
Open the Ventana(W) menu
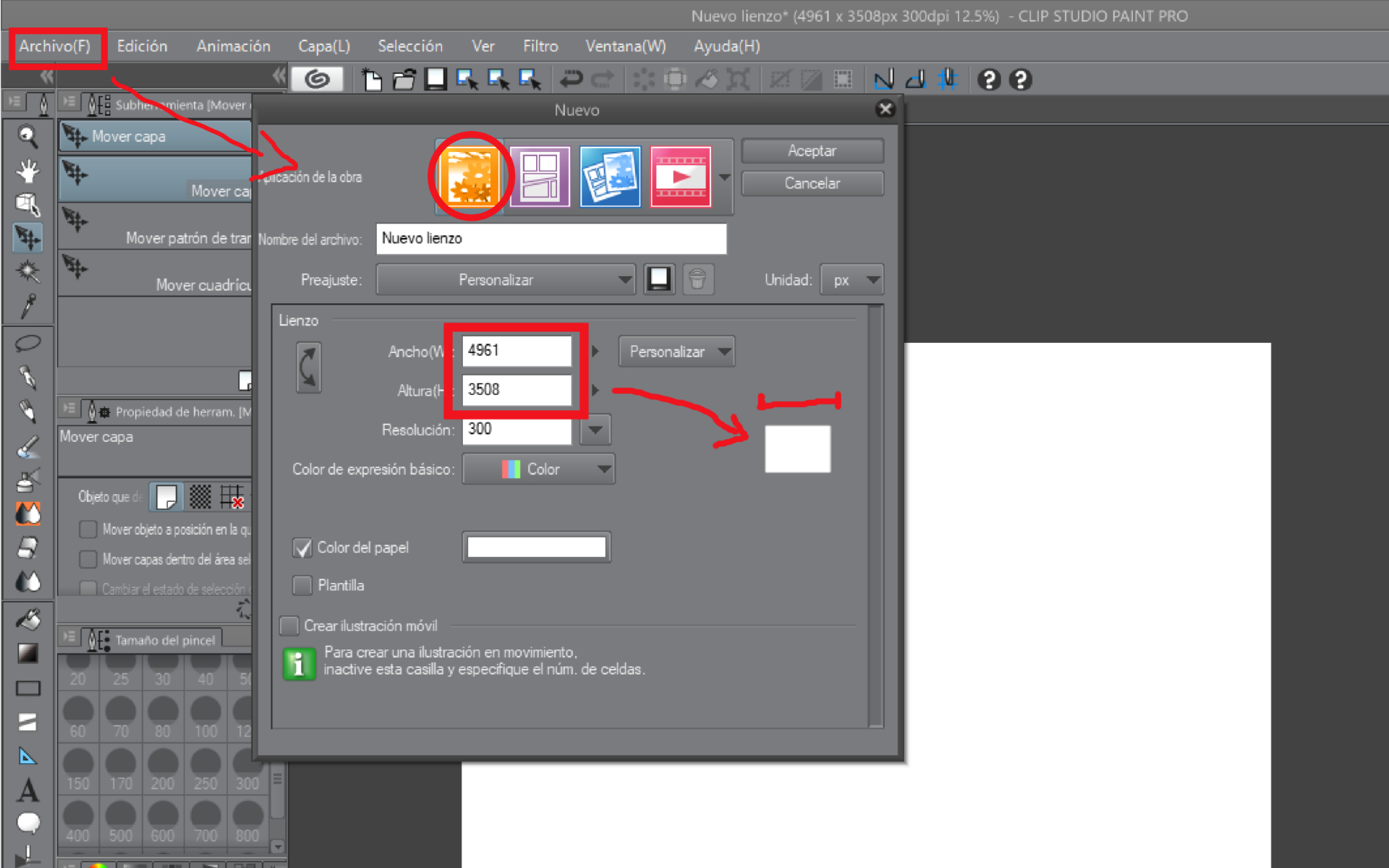coord(625,46)
